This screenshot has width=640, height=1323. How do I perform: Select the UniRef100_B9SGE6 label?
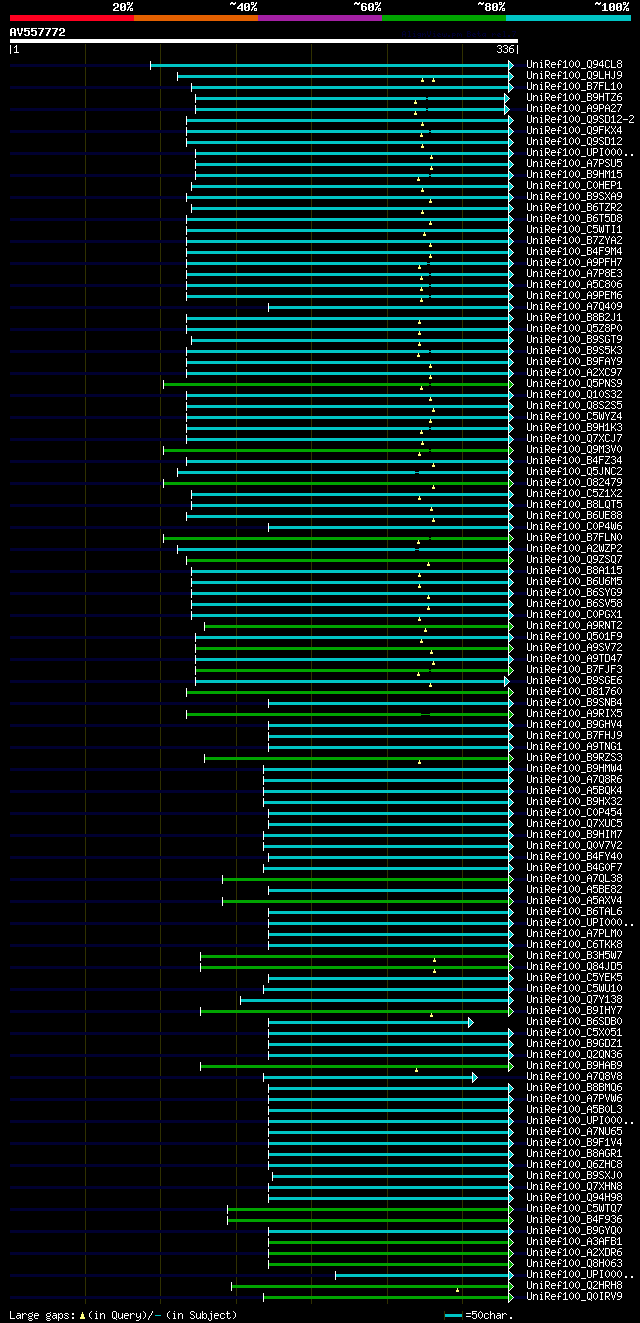coord(574,681)
